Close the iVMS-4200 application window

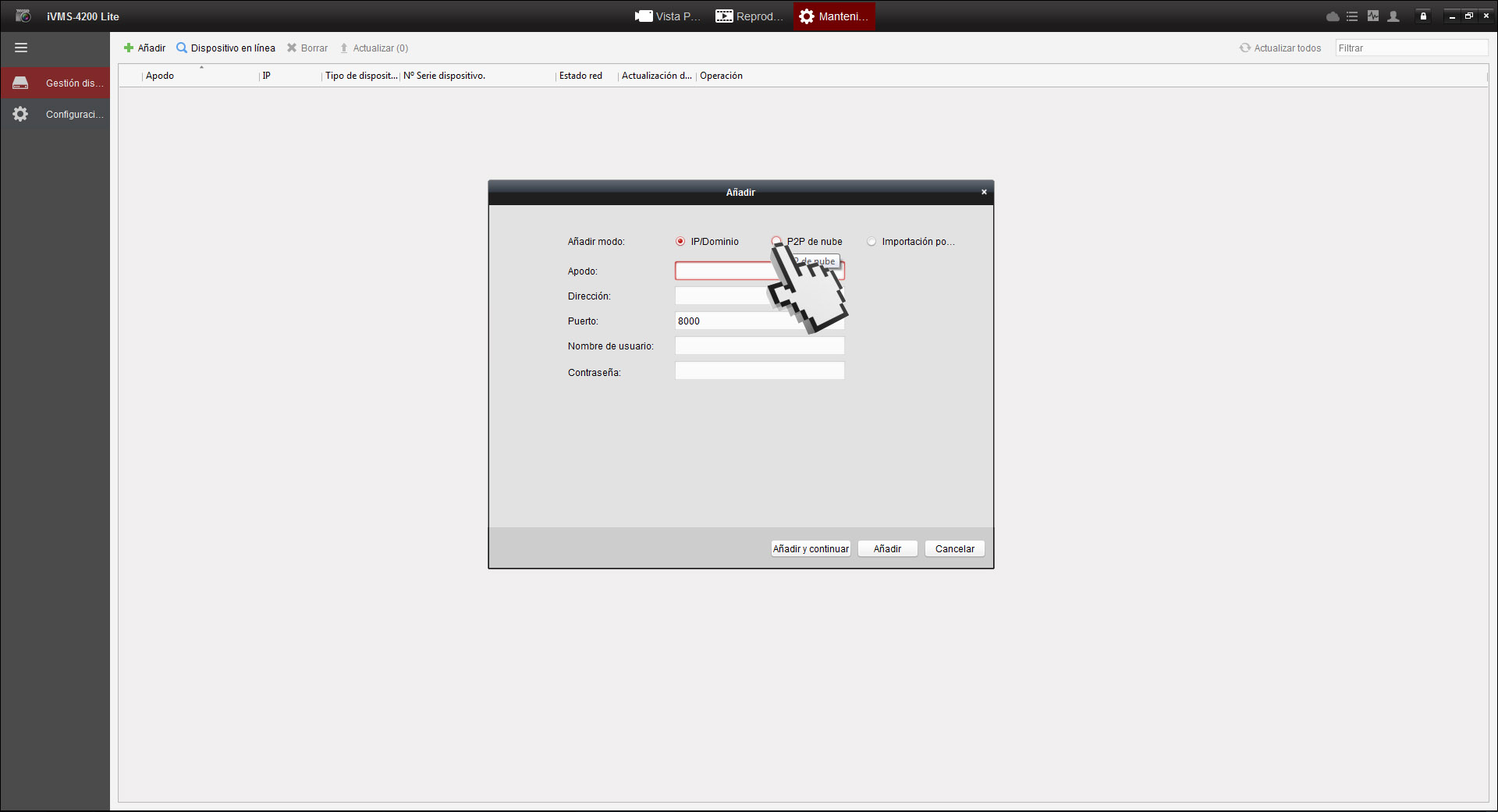click(1486, 16)
